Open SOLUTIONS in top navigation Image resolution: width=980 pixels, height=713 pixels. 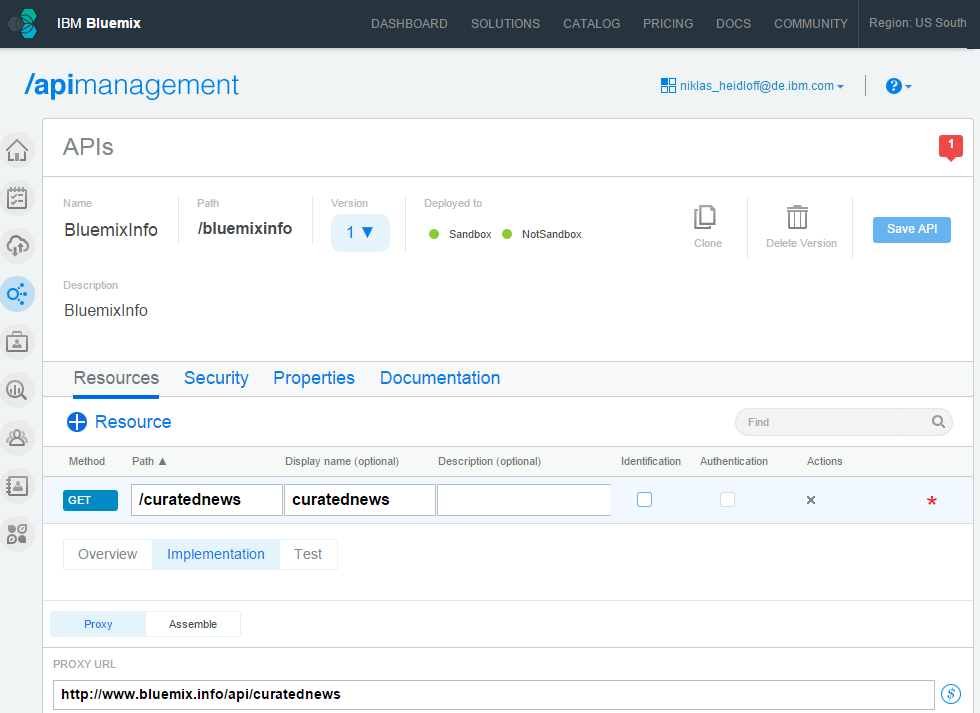[505, 24]
